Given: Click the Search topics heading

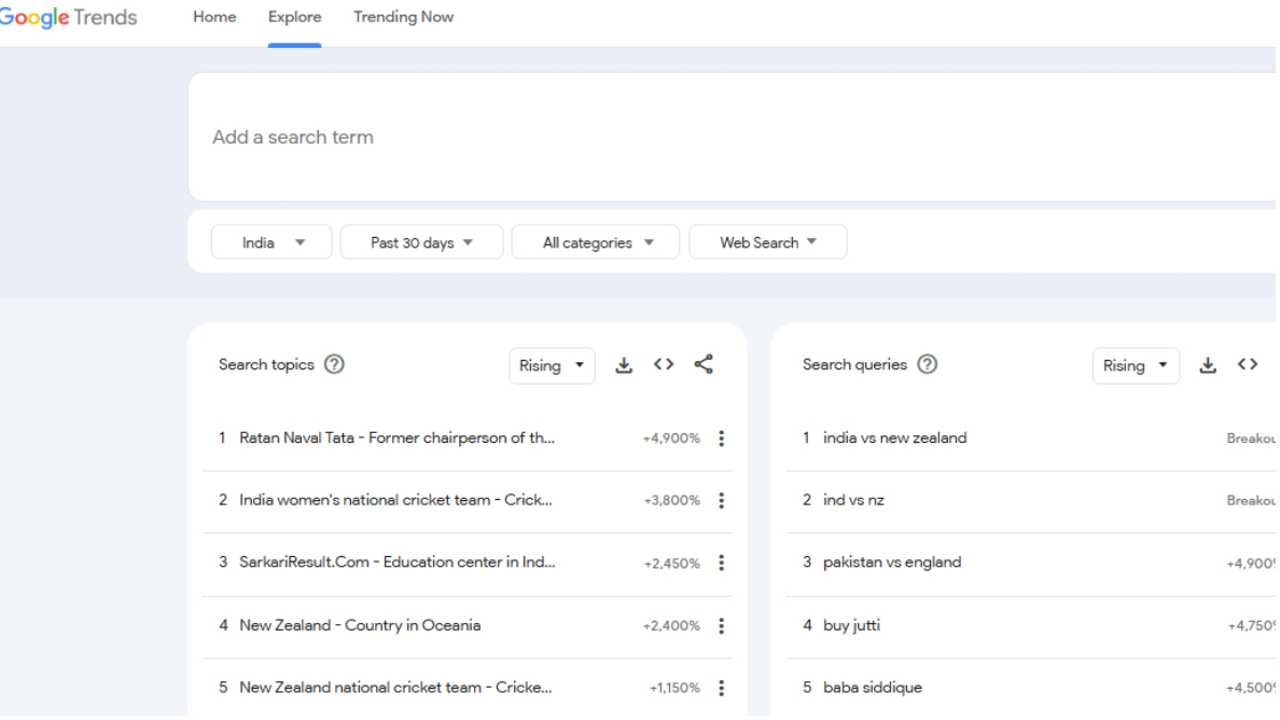Looking at the screenshot, I should point(266,365).
